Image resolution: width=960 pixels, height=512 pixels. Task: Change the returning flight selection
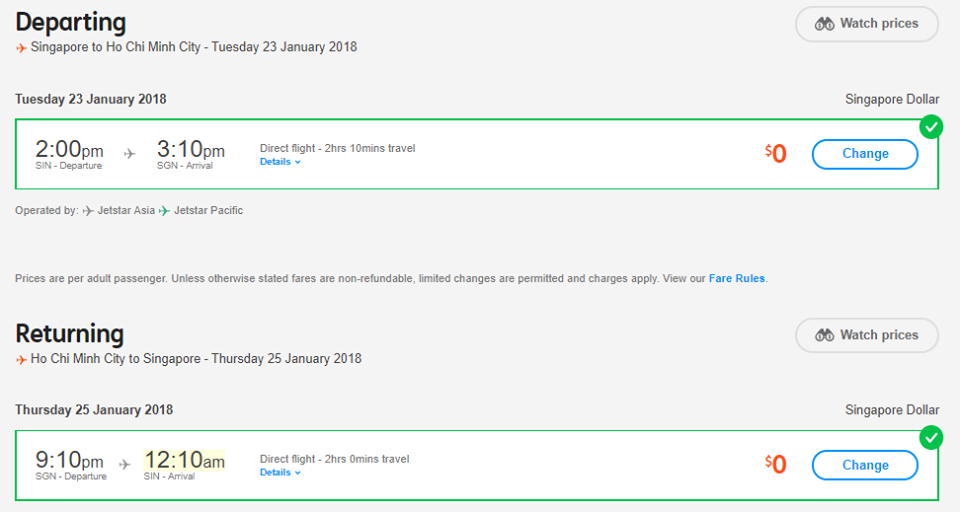coord(864,465)
